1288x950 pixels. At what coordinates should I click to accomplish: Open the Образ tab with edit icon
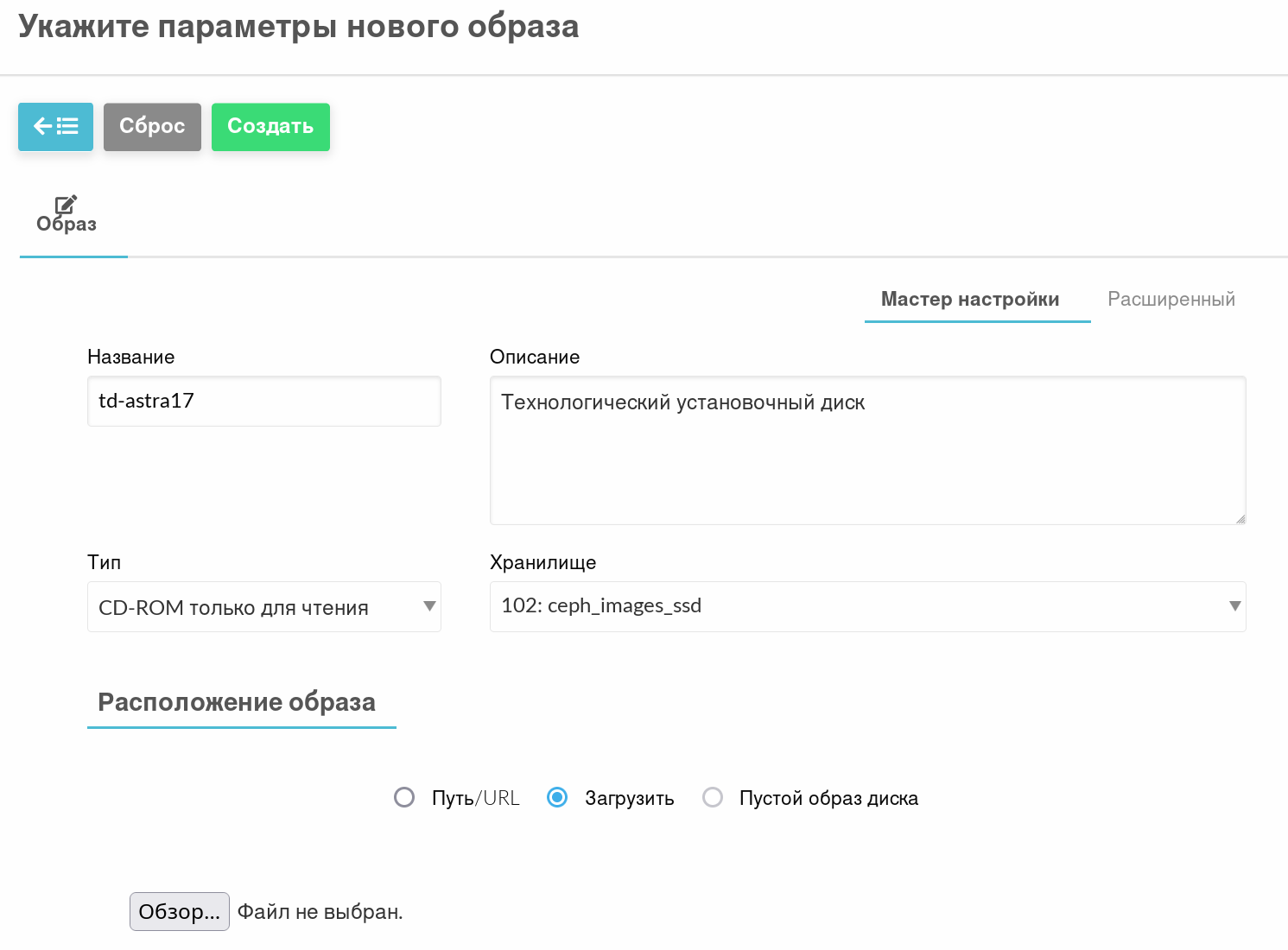point(67,216)
